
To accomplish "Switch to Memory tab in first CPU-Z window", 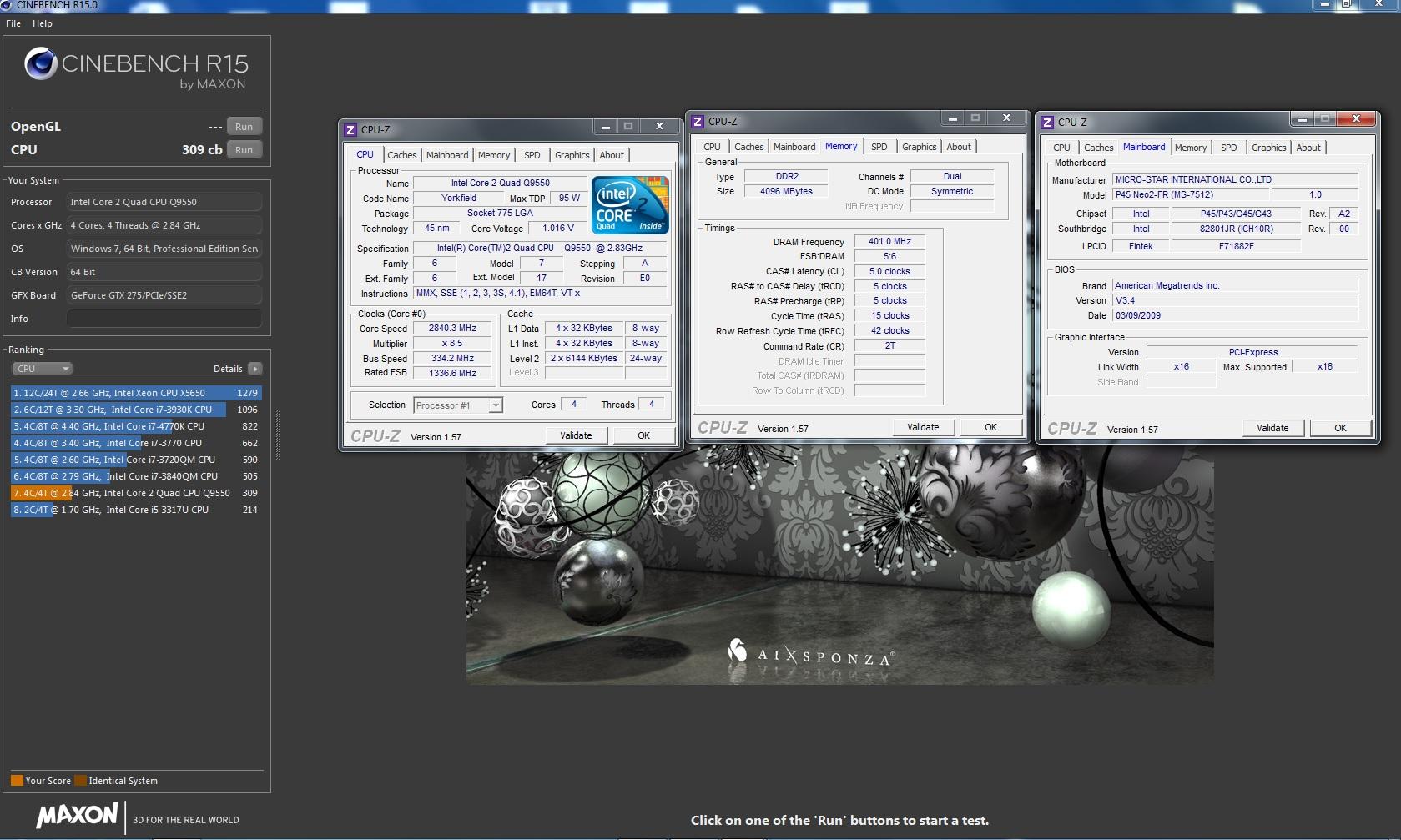I will click(494, 155).
